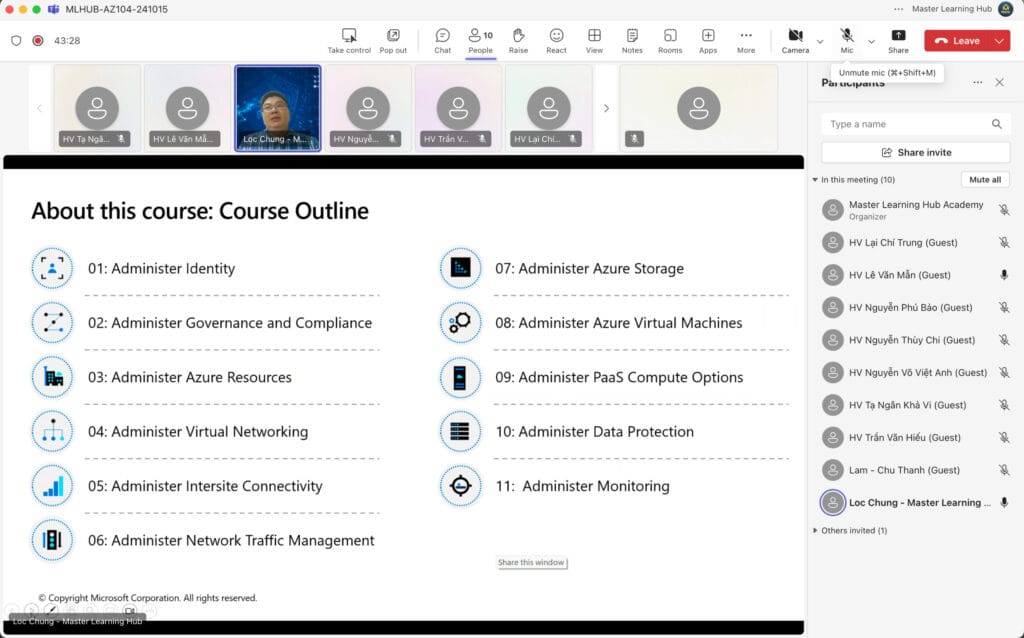
Task: Open Master Learning Hub profile avatar
Action: click(1006, 9)
